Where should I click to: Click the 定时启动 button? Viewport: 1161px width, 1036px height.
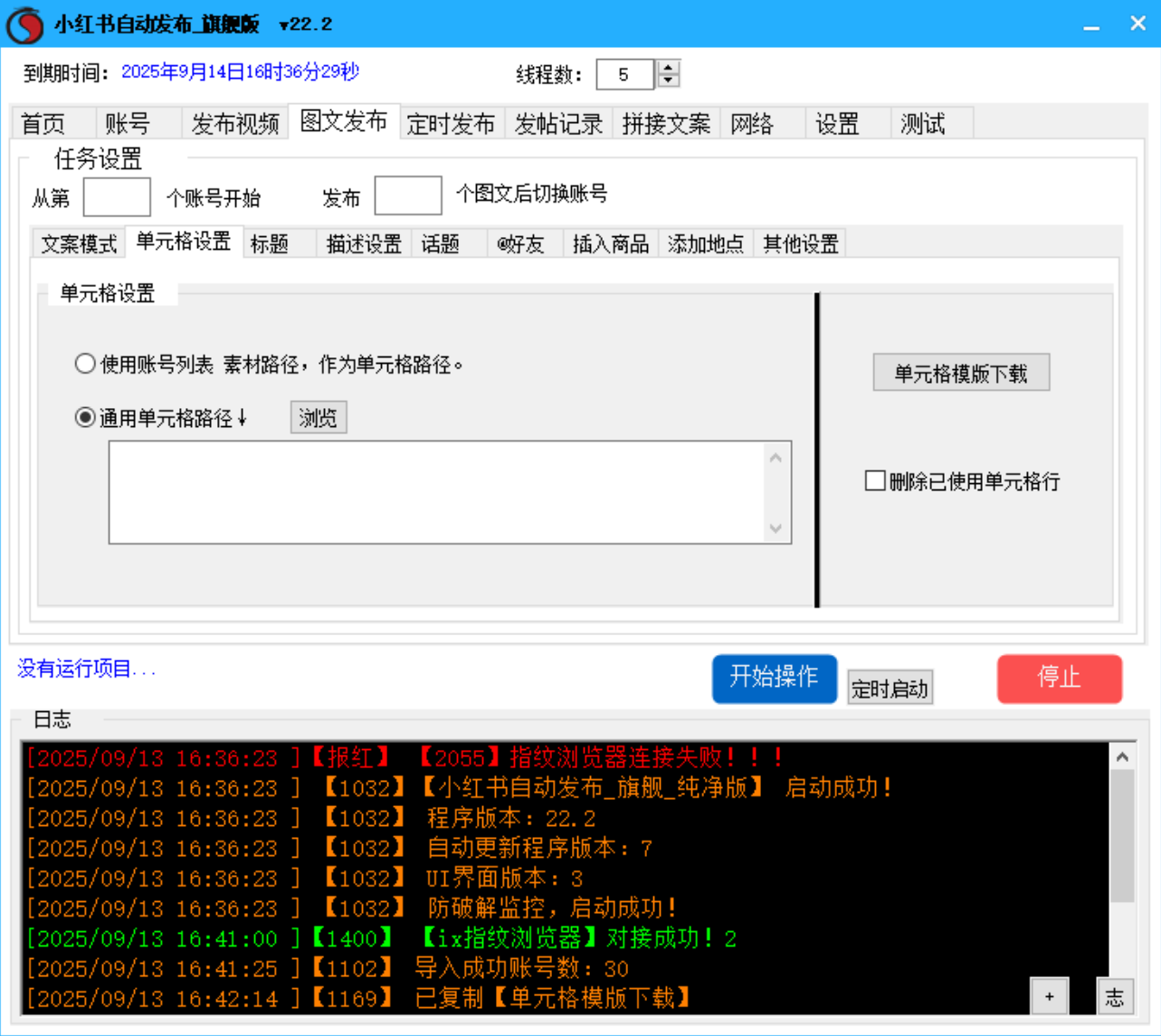pyautogui.click(x=890, y=687)
